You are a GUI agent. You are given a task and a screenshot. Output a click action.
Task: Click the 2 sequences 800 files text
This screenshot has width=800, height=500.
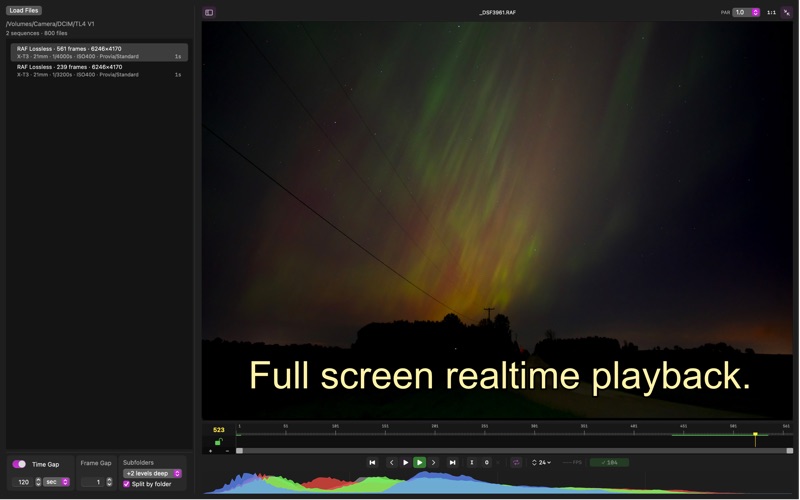pyautogui.click(x=37, y=33)
